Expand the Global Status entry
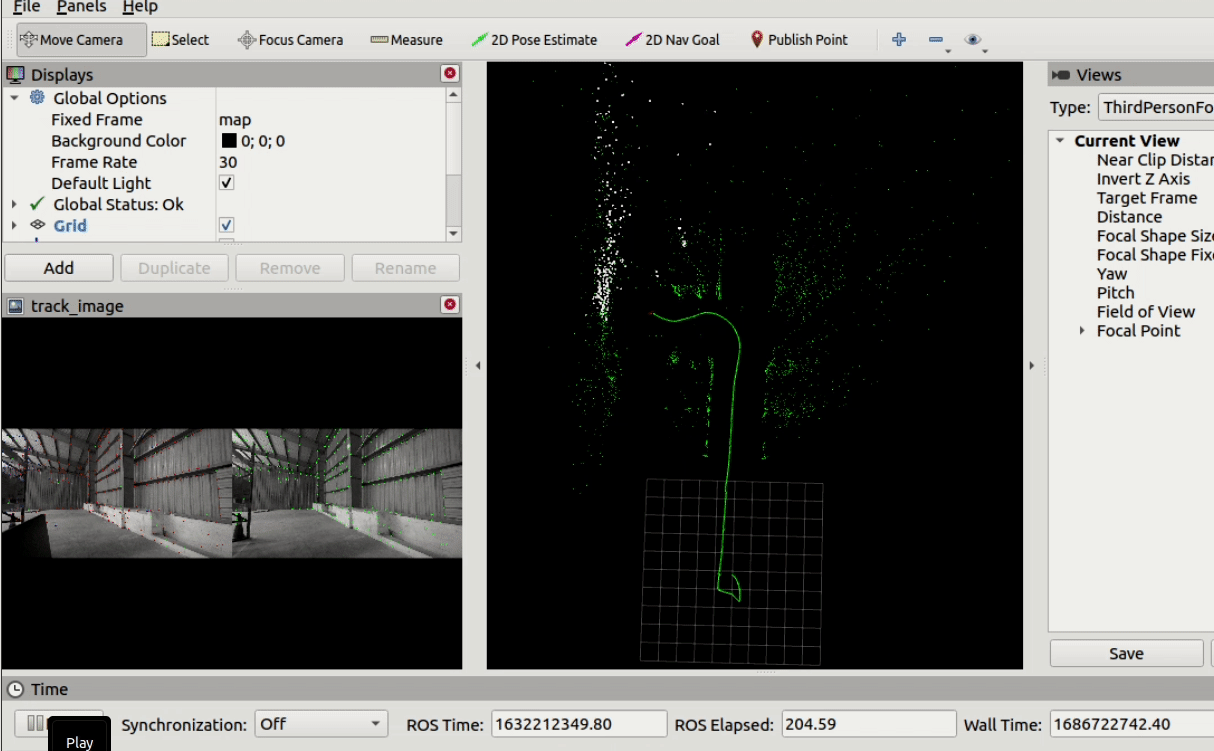 (x=14, y=204)
